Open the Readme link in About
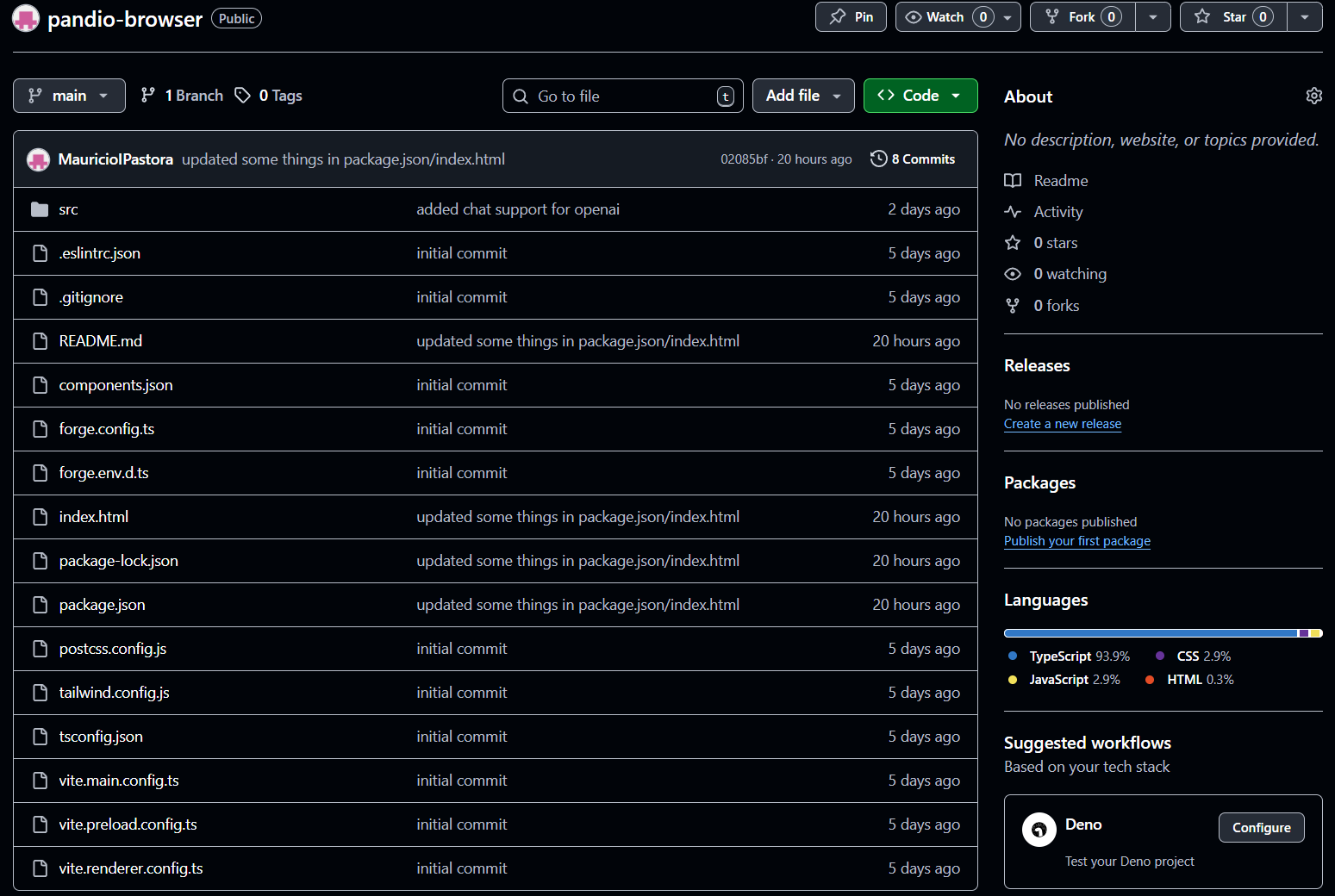 click(1060, 181)
